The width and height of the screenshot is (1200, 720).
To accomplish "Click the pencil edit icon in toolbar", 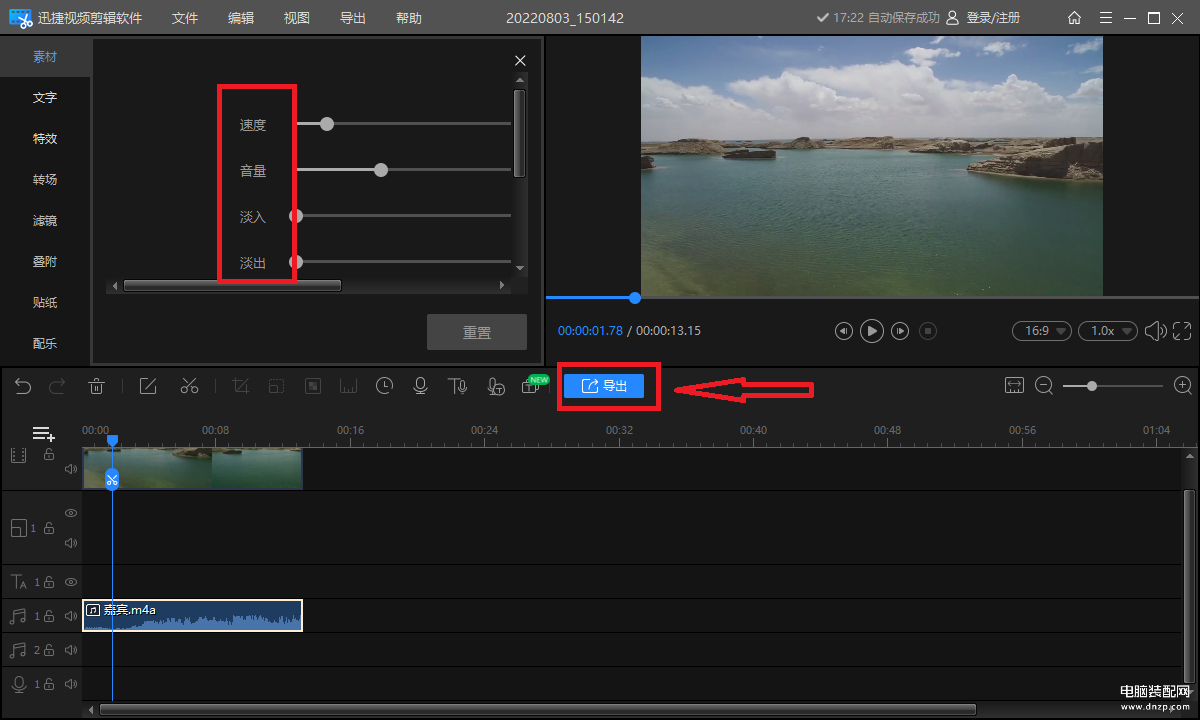I will [148, 386].
